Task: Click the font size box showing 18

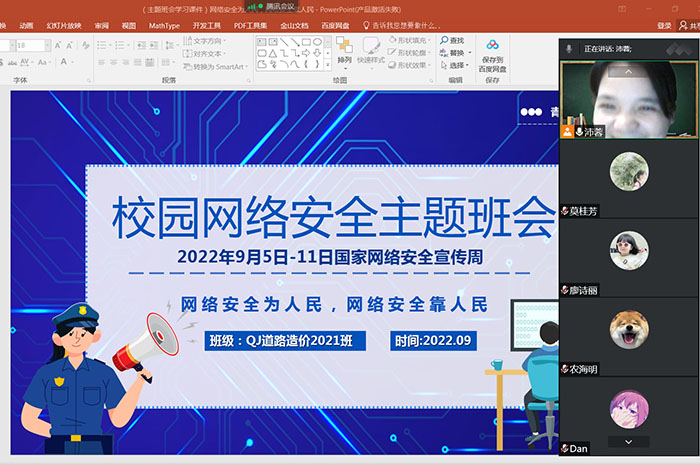Action: (30, 45)
